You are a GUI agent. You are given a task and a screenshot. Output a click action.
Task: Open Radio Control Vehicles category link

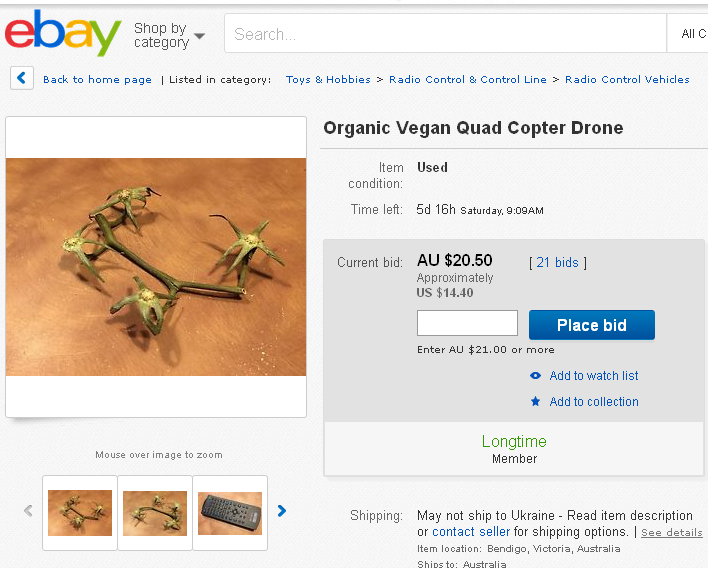[627, 80]
